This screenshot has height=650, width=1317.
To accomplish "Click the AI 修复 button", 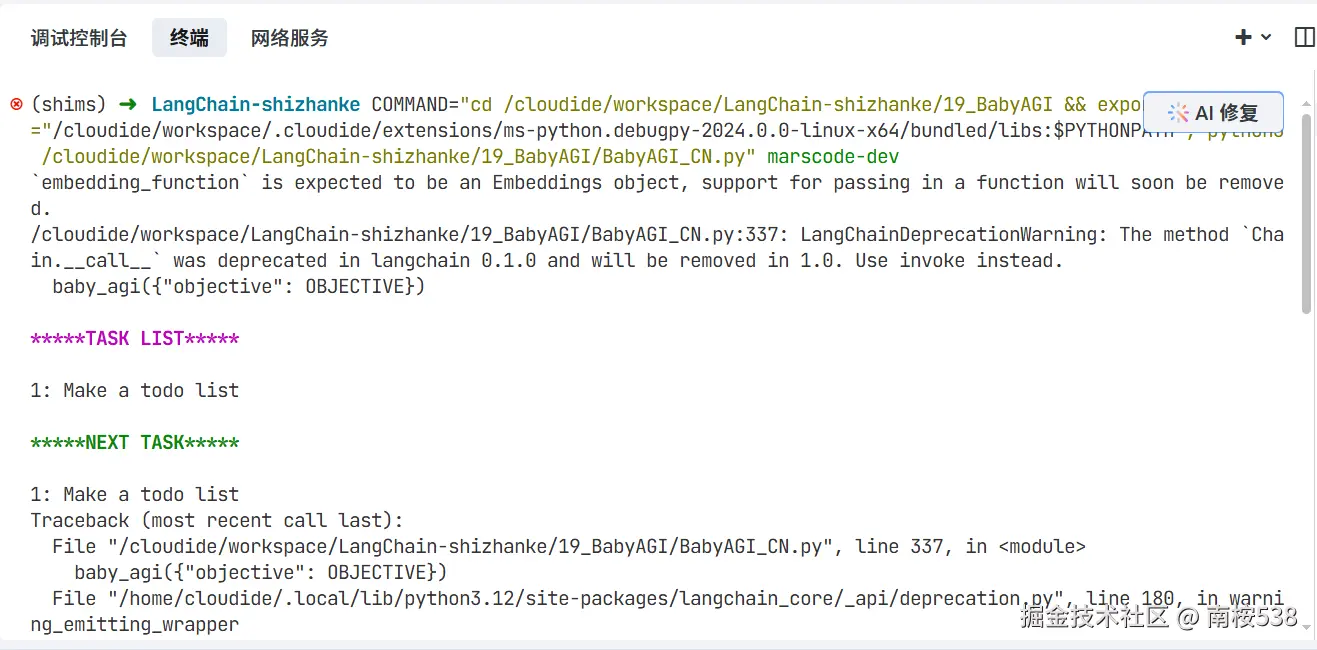I will [x=1213, y=113].
